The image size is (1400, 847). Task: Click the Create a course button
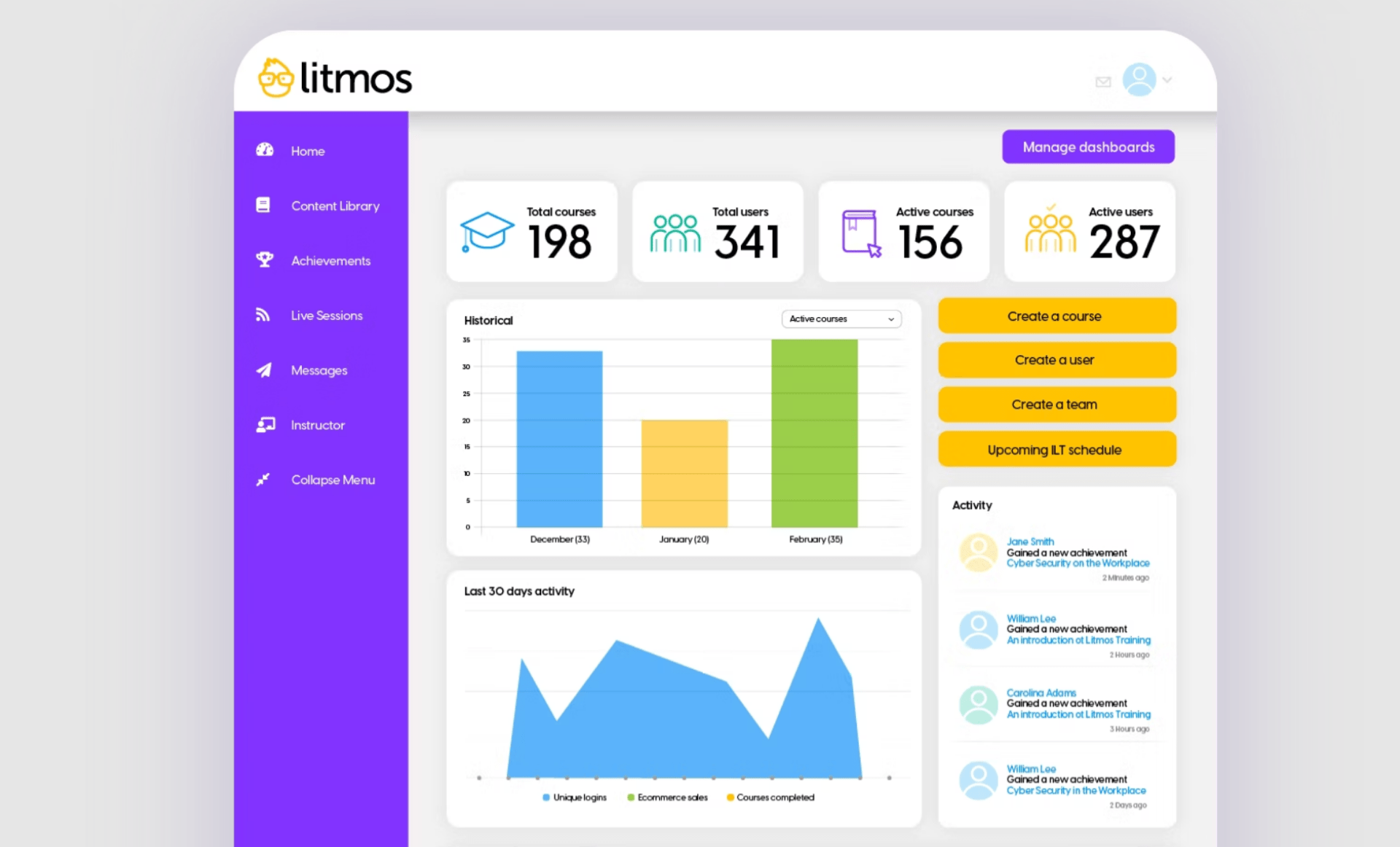point(1057,316)
